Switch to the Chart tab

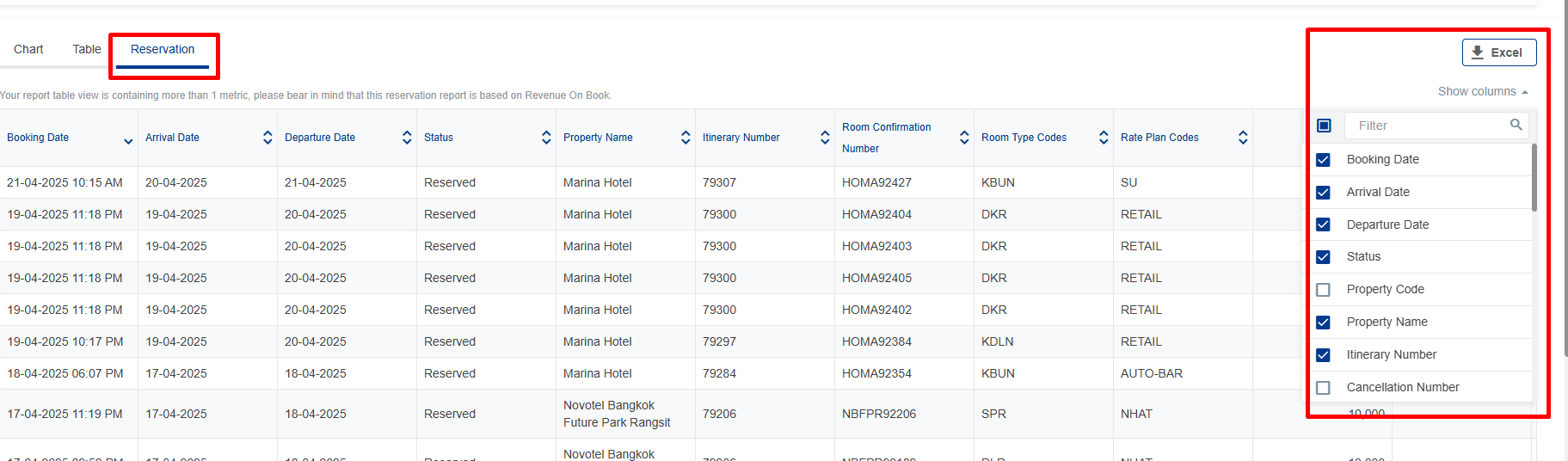coord(28,49)
